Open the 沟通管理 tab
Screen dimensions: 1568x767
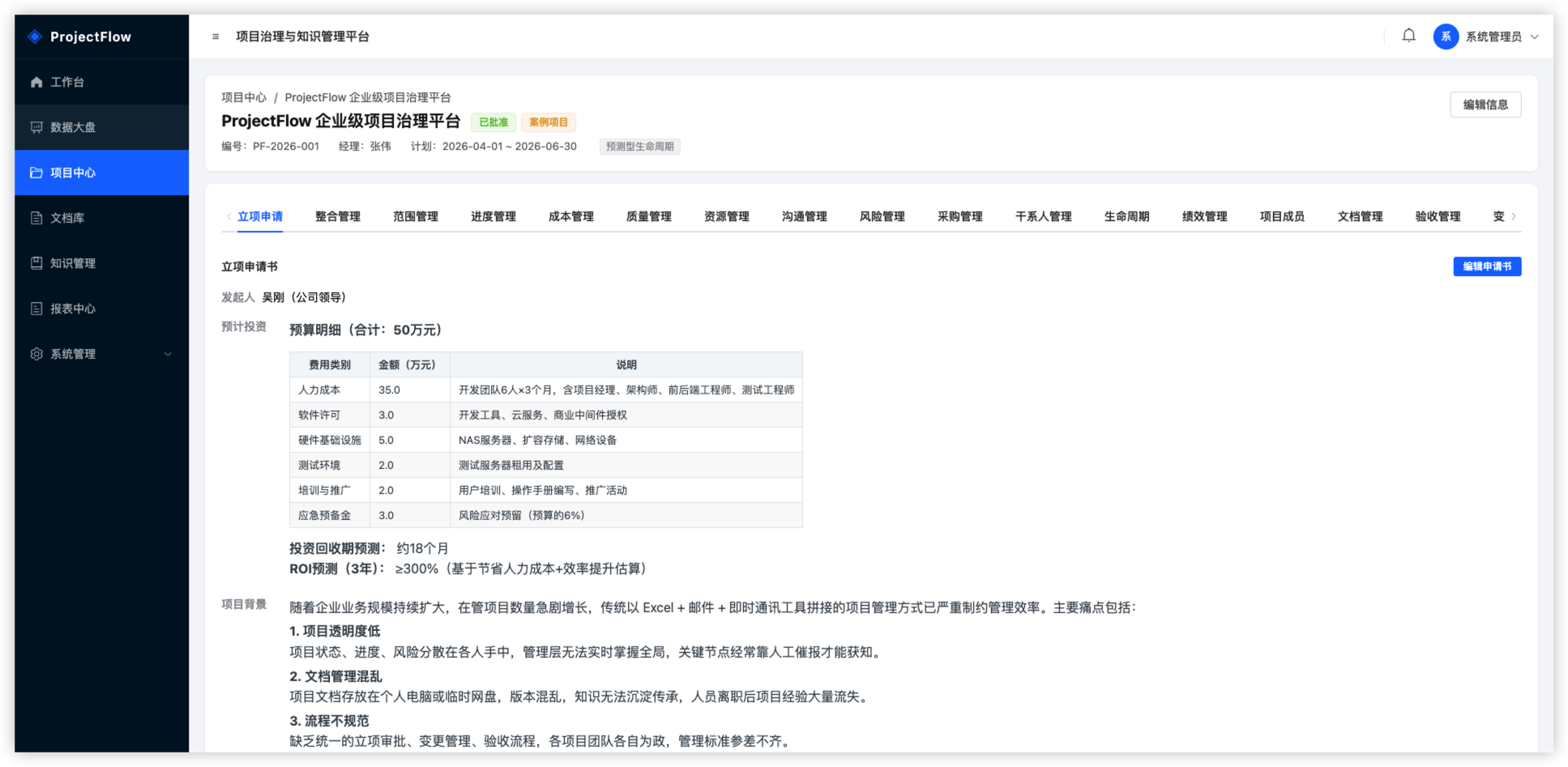point(805,216)
